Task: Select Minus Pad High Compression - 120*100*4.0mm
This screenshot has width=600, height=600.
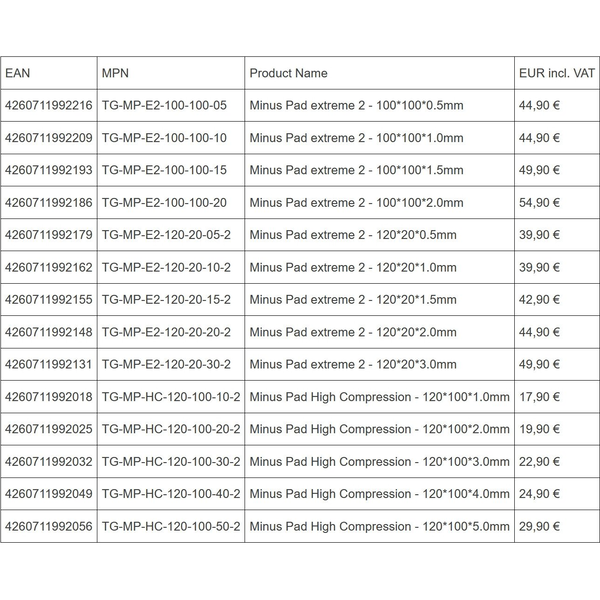Action: (x=380, y=494)
